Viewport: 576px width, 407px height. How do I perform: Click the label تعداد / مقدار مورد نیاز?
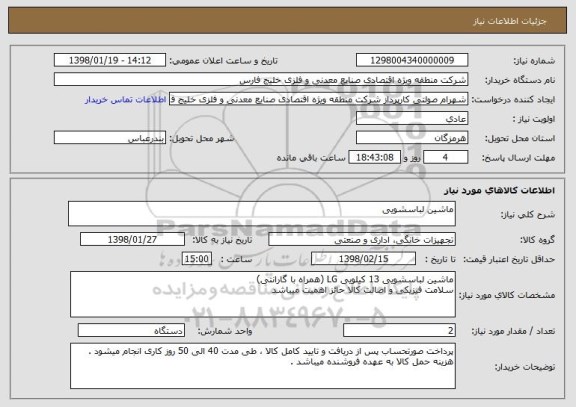(x=513, y=331)
